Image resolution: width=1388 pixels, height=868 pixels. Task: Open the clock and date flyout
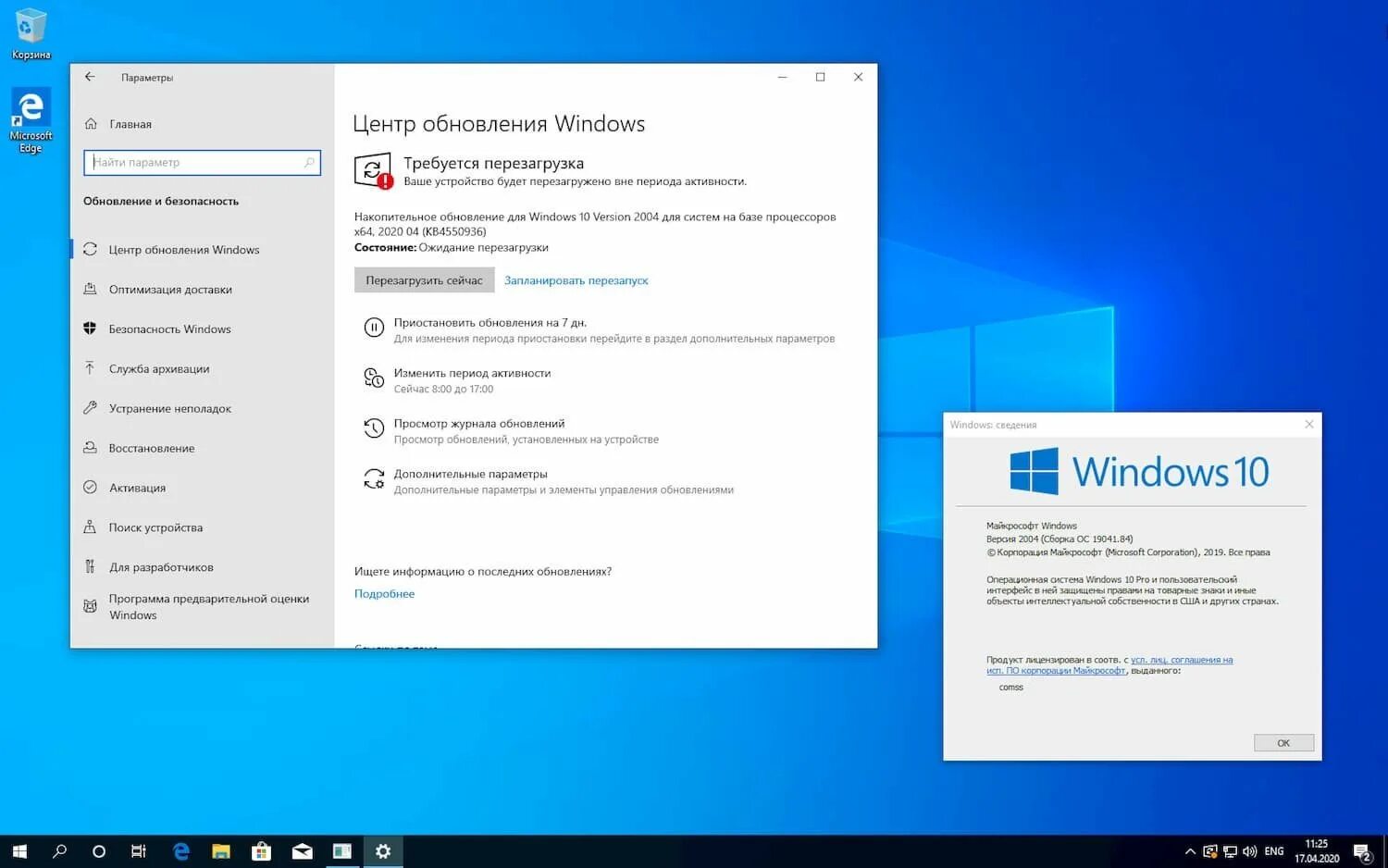pyautogui.click(x=1317, y=851)
